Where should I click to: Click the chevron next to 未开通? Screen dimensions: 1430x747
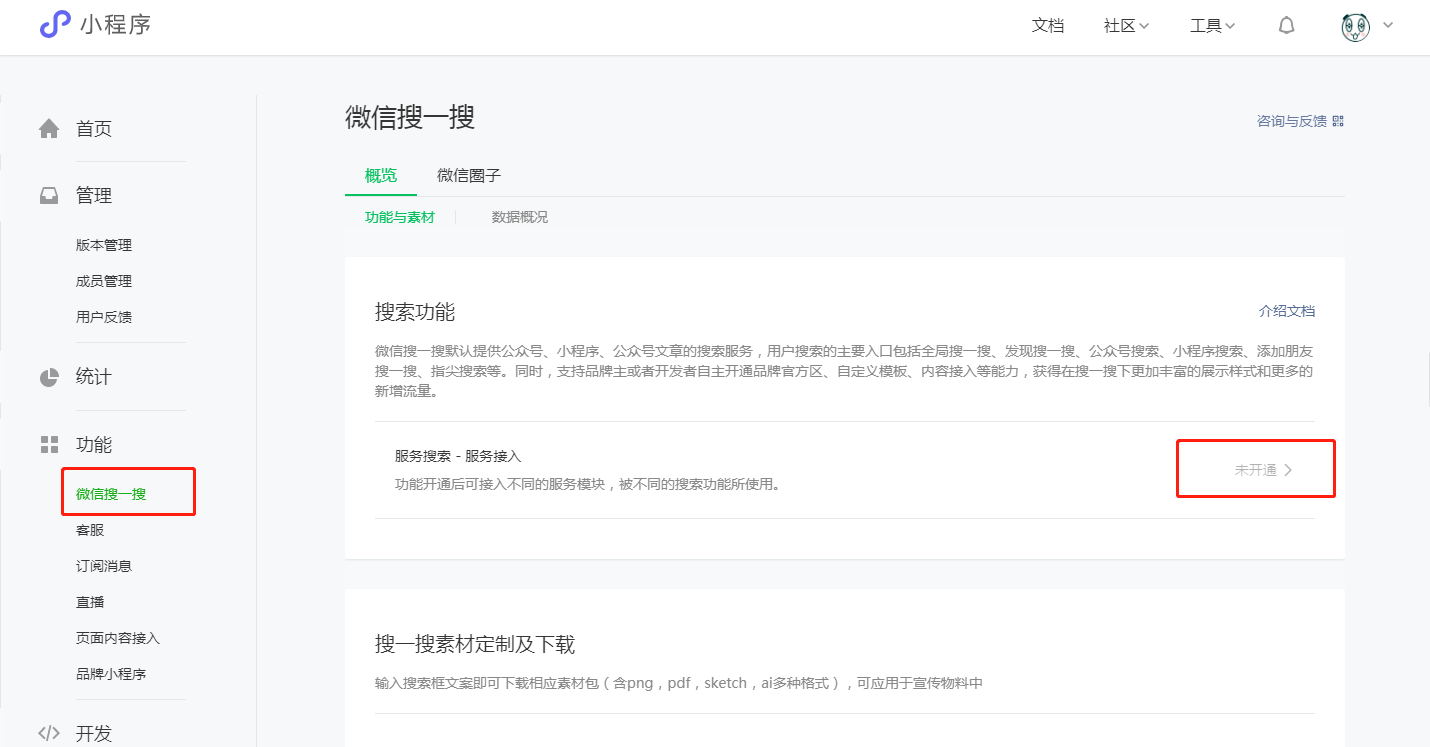[x=1288, y=470]
